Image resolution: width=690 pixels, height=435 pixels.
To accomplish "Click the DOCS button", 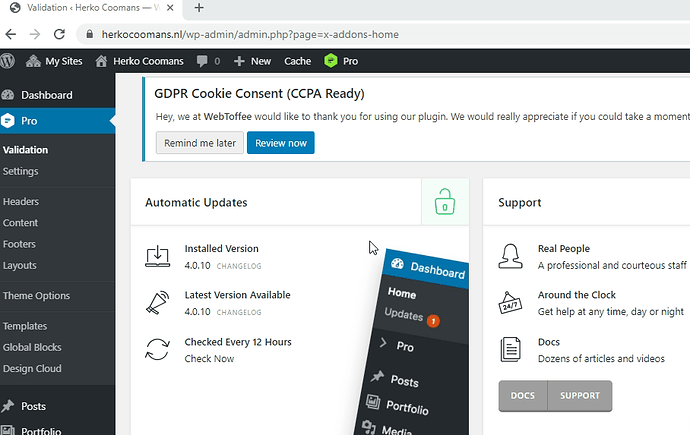I will click(x=523, y=396).
